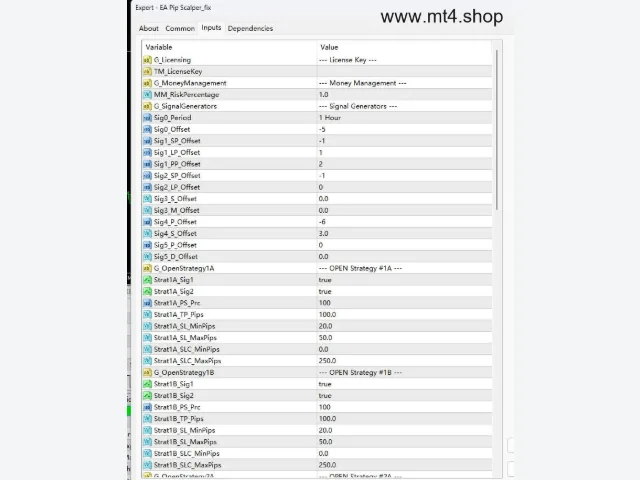Select the Strat1A_SLC_MinPips row name
Viewport: 640px width, 480px height.
coord(187,349)
